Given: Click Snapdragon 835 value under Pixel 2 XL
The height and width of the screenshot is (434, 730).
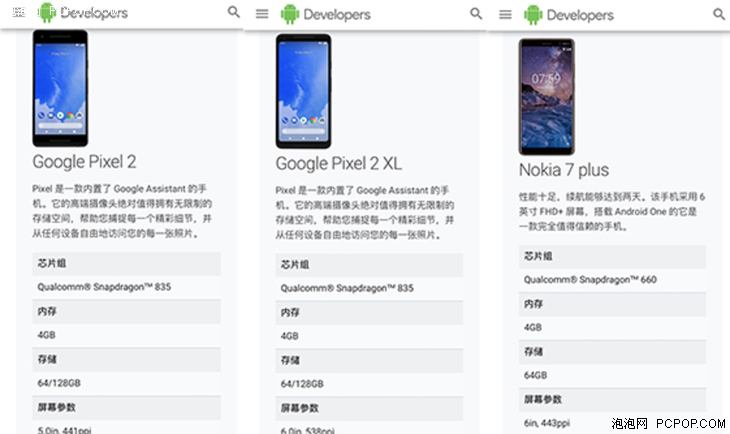Looking at the screenshot, I should [x=347, y=288].
